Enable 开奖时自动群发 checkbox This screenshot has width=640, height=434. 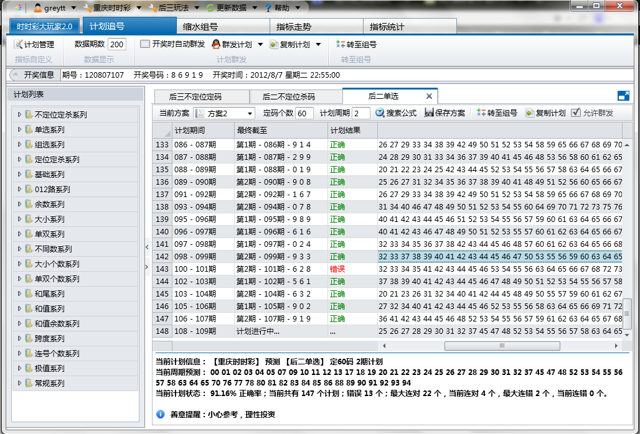click(145, 45)
